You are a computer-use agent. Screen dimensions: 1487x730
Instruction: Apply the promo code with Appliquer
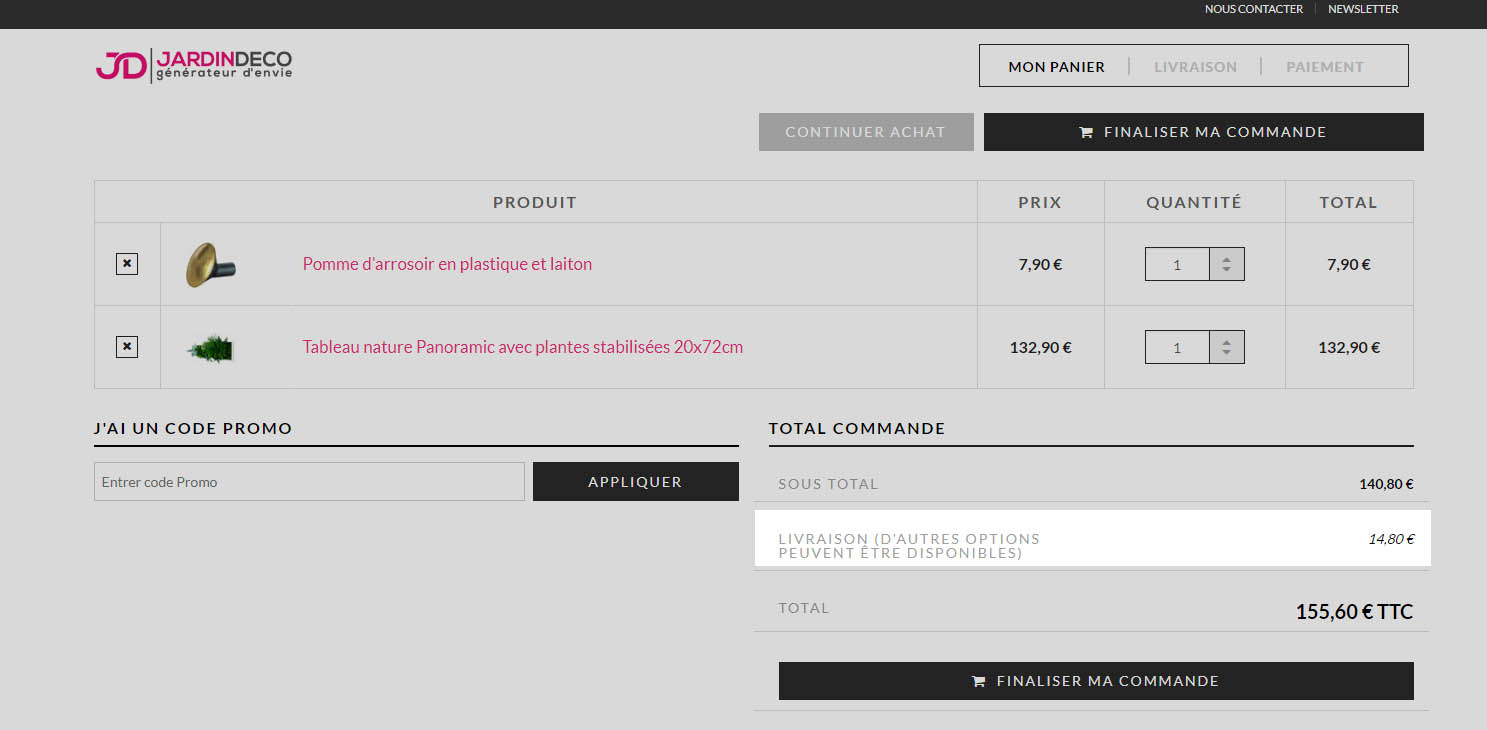pos(635,482)
